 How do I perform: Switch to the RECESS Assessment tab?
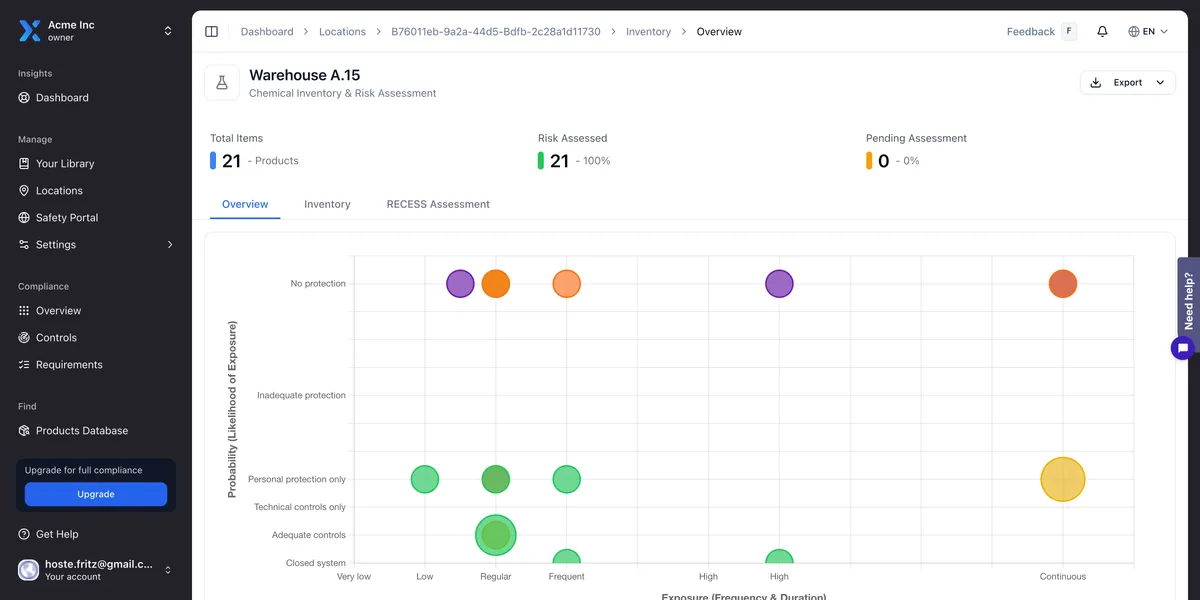pos(438,204)
